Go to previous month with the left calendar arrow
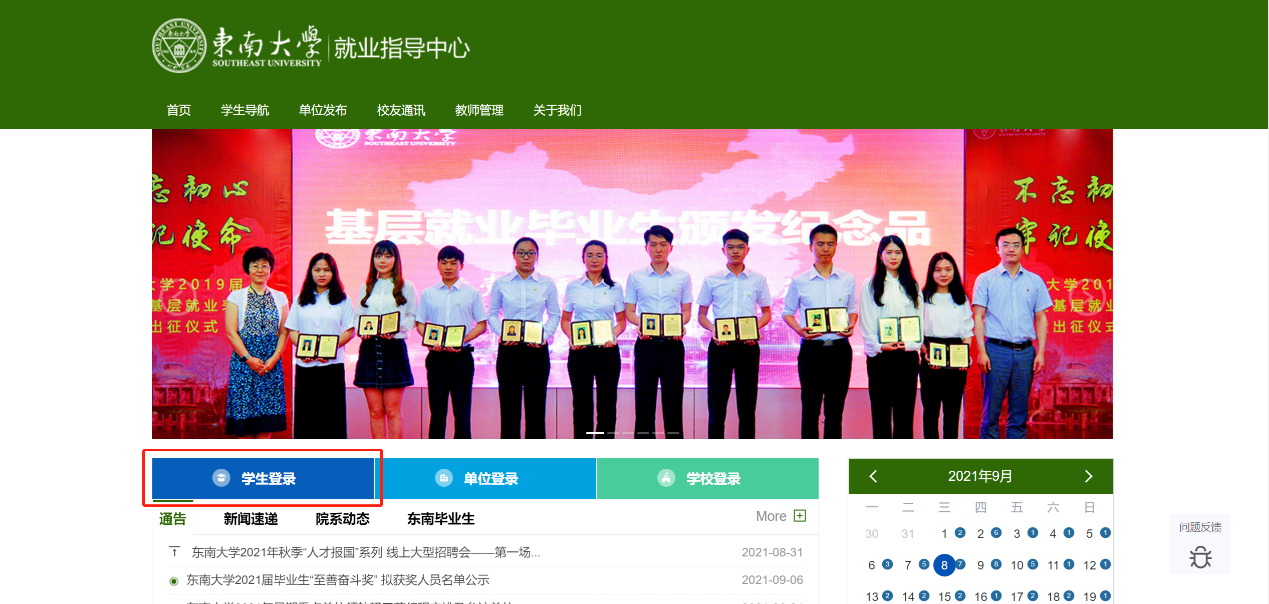Viewport: 1269px width, 604px height. pyautogui.click(x=871, y=476)
